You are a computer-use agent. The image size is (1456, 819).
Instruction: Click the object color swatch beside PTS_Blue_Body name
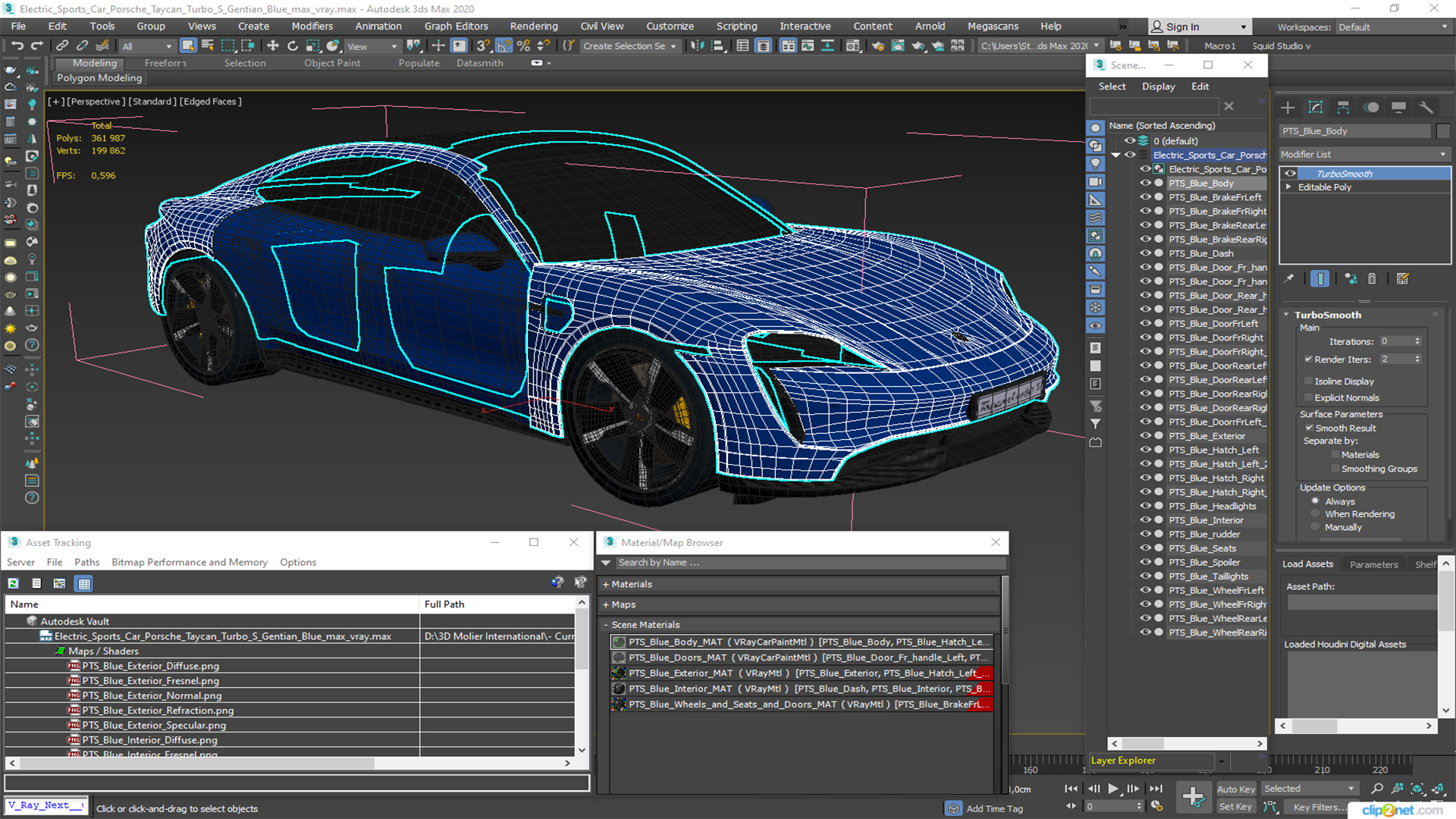1442,131
